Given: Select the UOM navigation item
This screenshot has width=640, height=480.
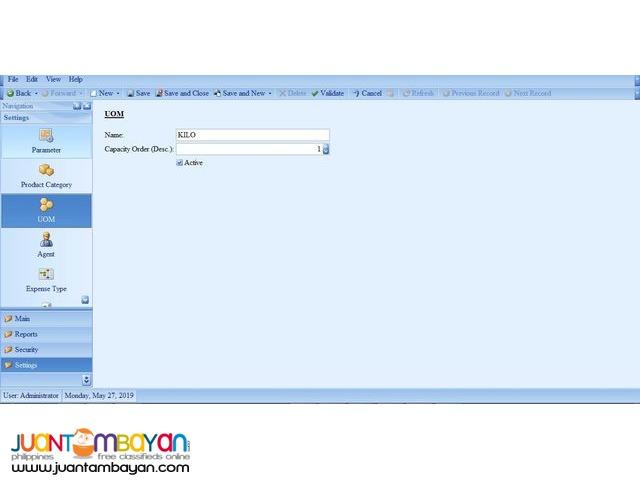Looking at the screenshot, I should 46,211.
